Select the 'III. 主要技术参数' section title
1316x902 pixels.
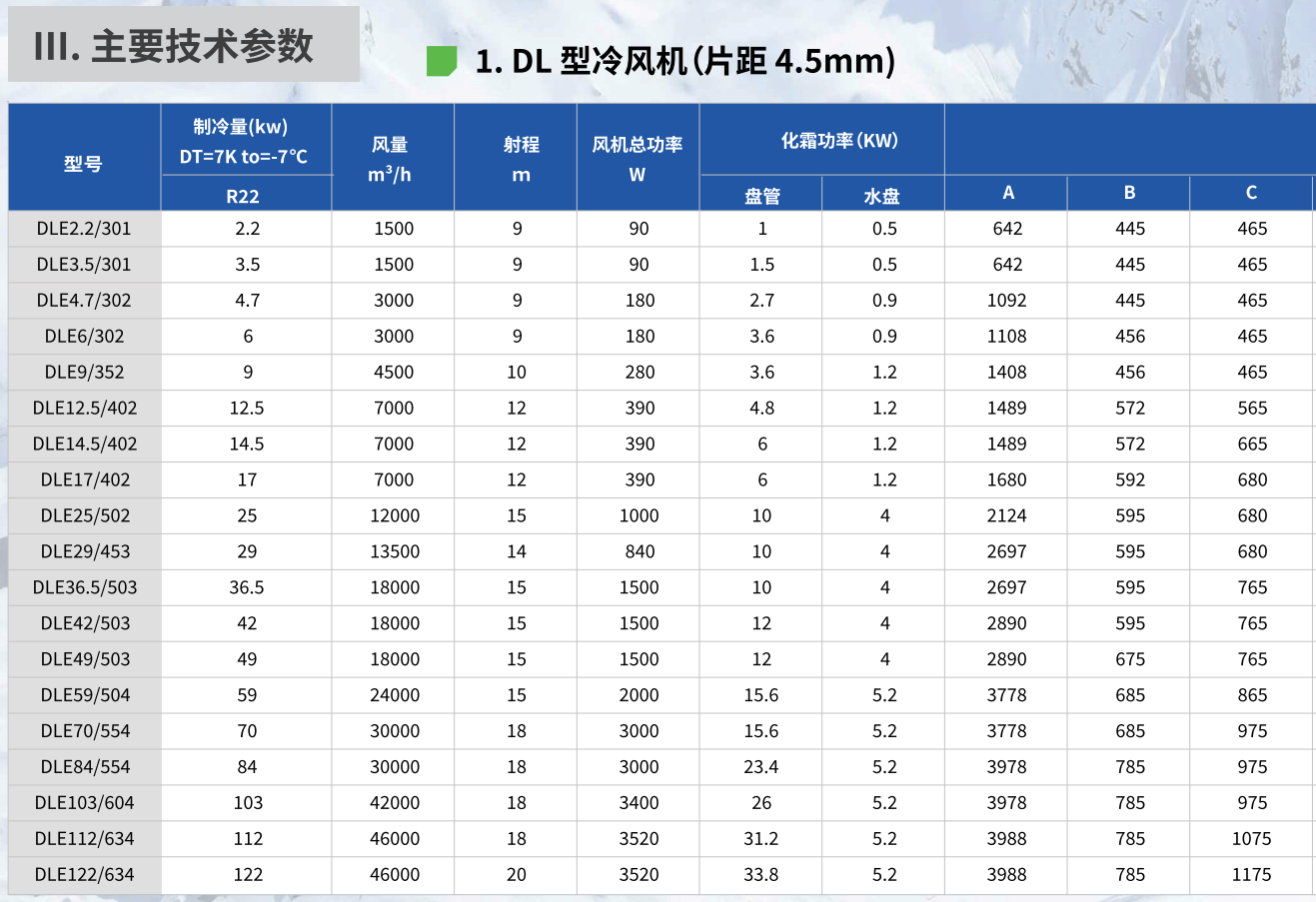click(x=174, y=44)
